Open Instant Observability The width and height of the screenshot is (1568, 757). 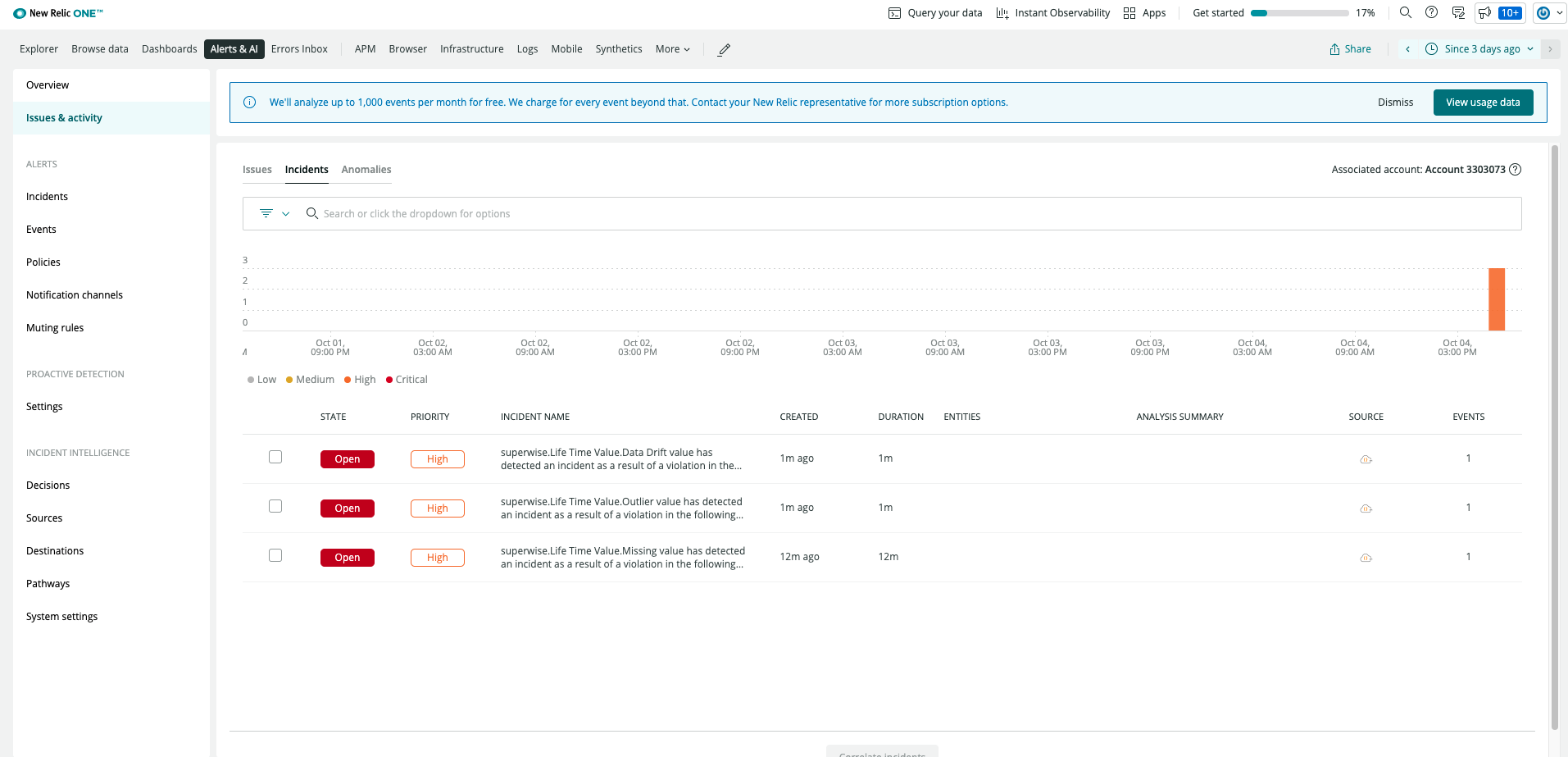[1053, 13]
